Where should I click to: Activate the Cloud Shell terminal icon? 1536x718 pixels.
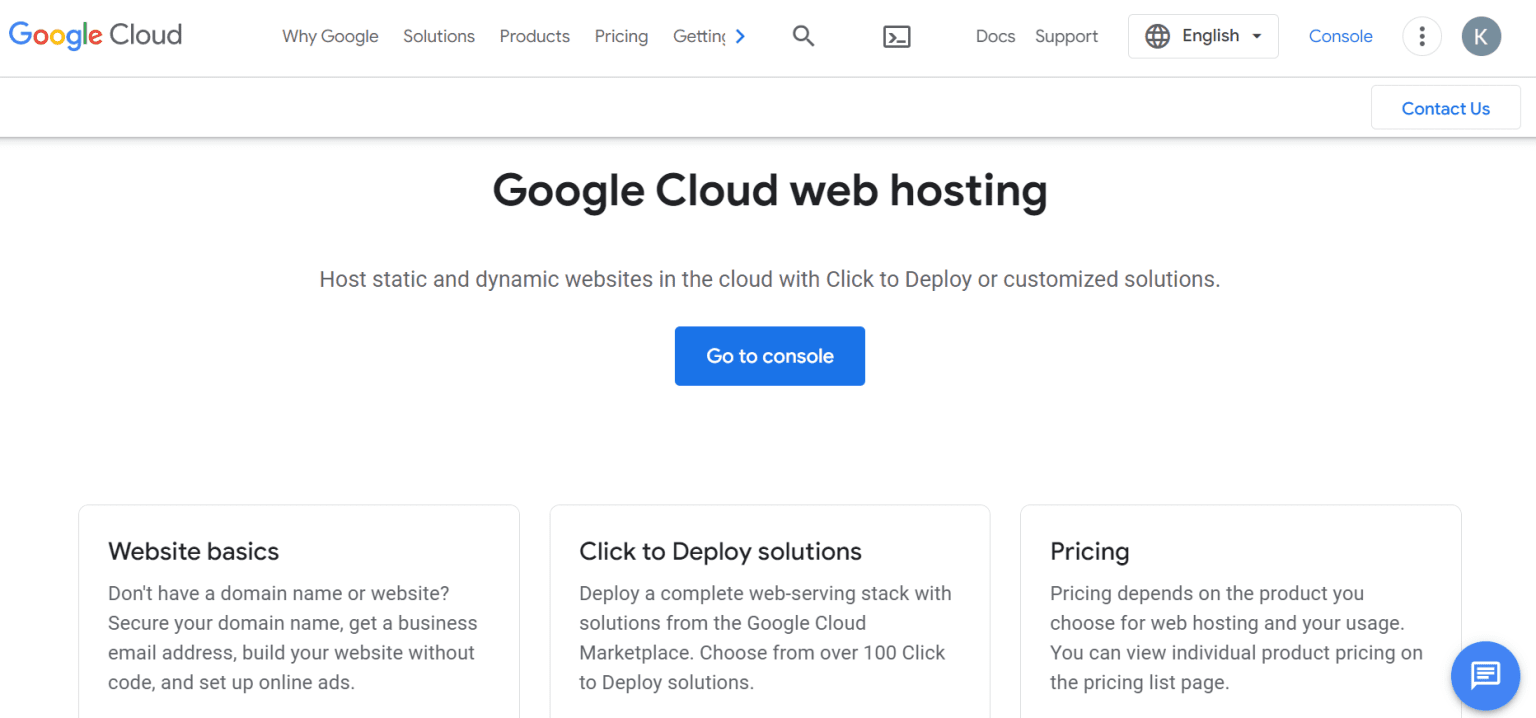click(x=897, y=37)
